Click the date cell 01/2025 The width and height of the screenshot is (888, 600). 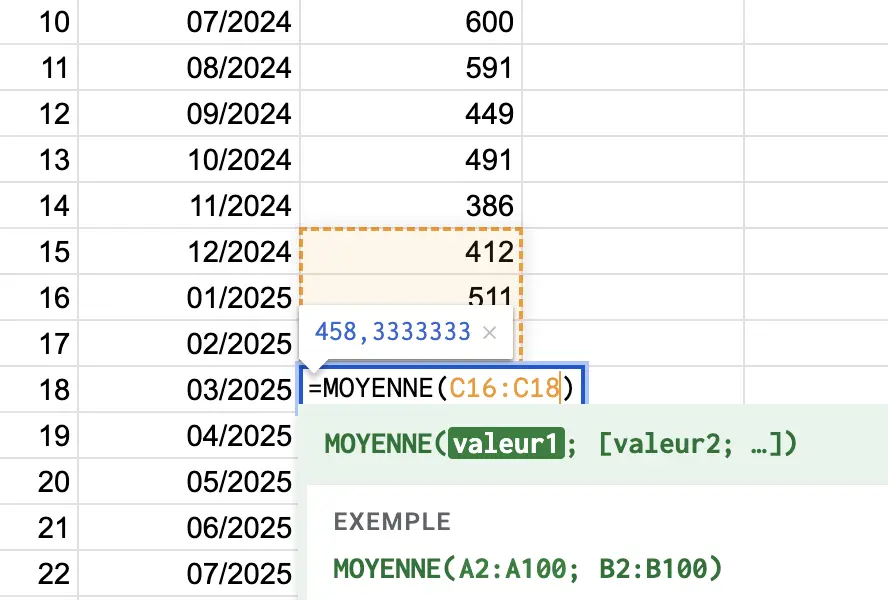pos(189,297)
